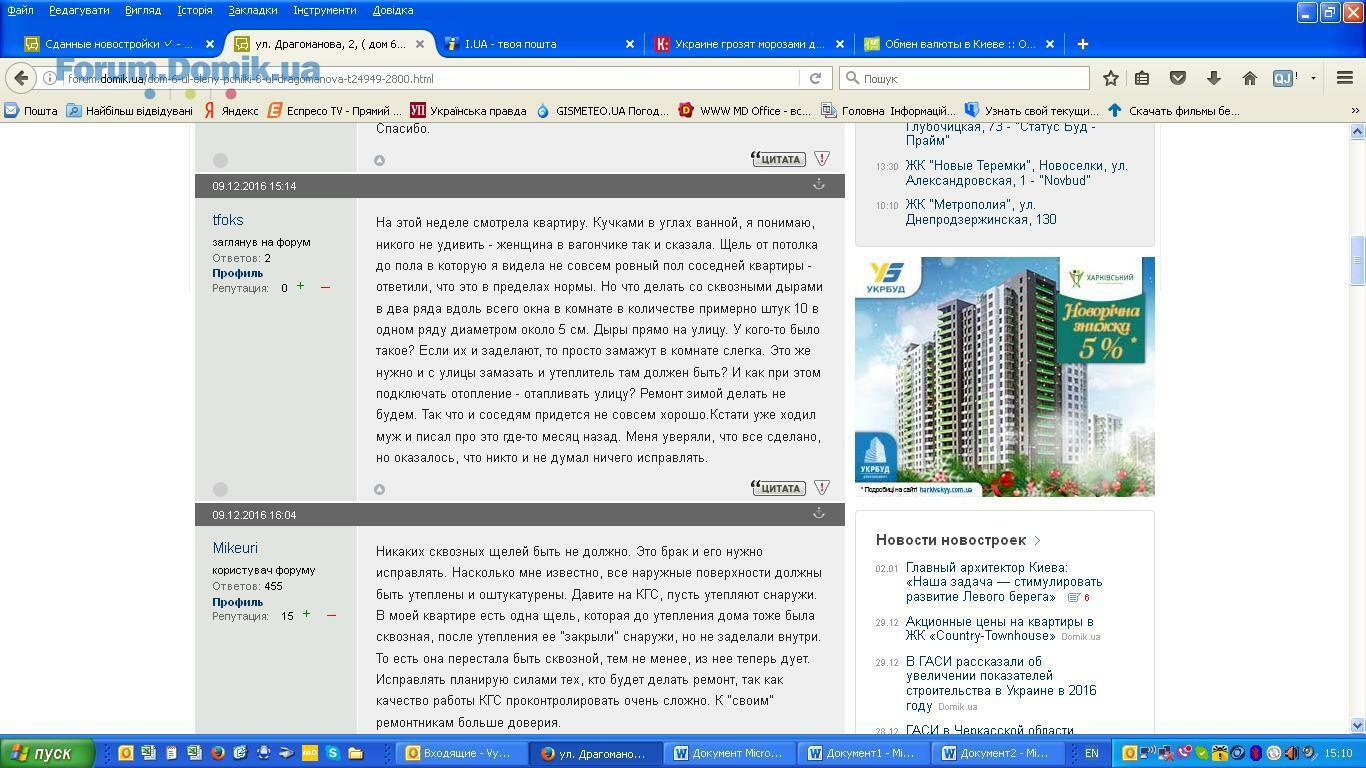Screen dimensions: 1366x768
Task: Go to the browser home page icon
Action: pyautogui.click(x=1249, y=78)
